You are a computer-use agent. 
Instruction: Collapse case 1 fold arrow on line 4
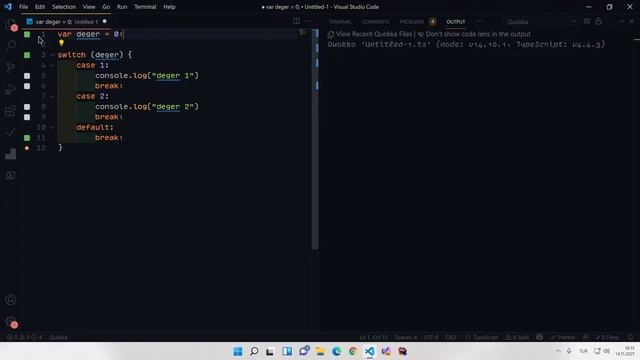(x=53, y=65)
